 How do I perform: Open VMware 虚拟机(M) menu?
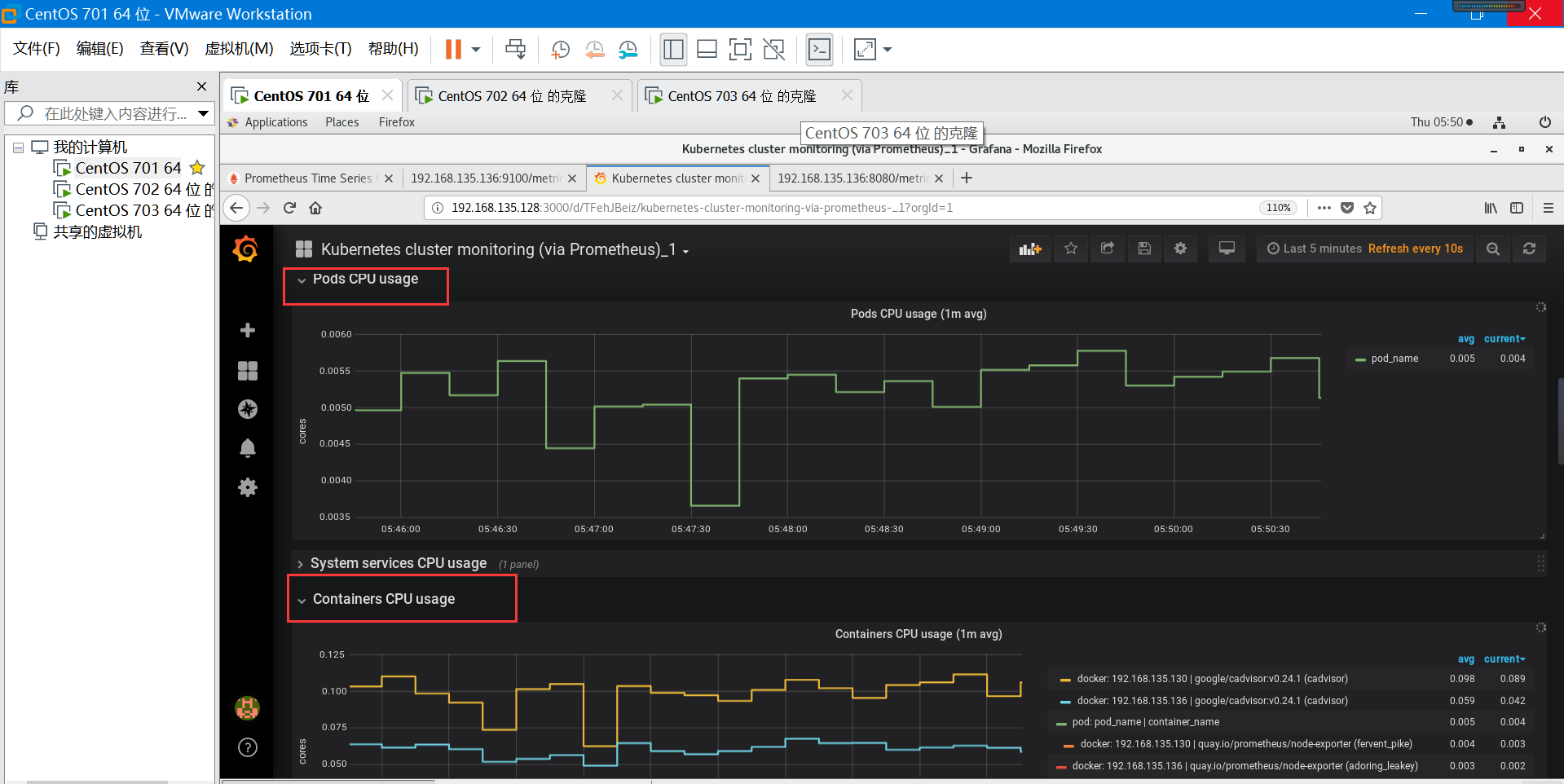tap(239, 49)
